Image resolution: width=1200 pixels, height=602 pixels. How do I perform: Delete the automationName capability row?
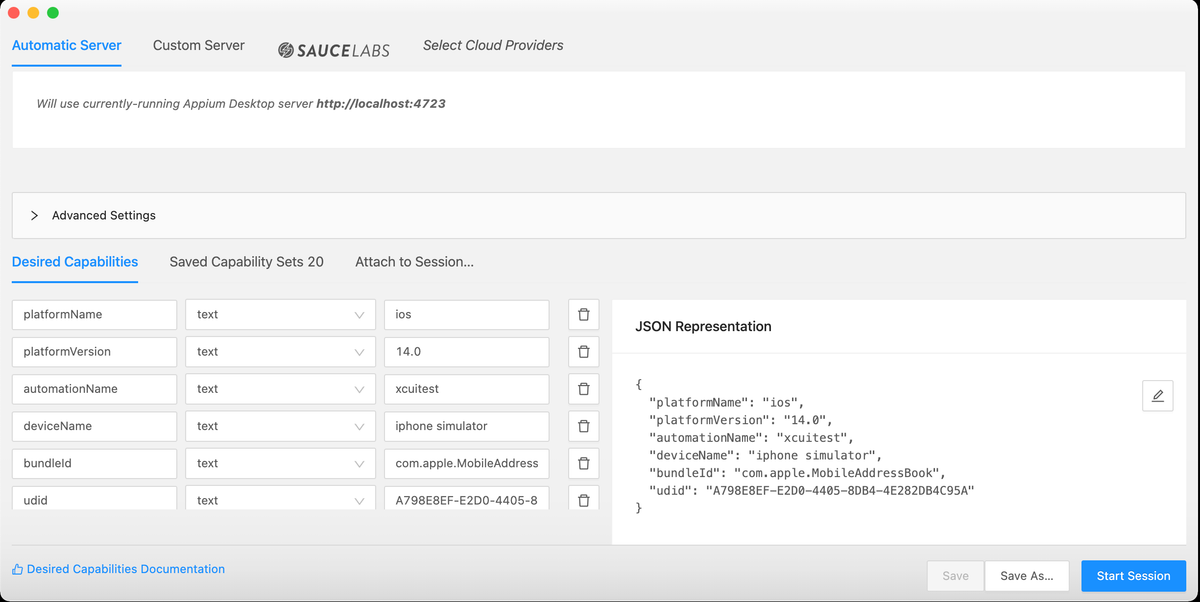[583, 388]
